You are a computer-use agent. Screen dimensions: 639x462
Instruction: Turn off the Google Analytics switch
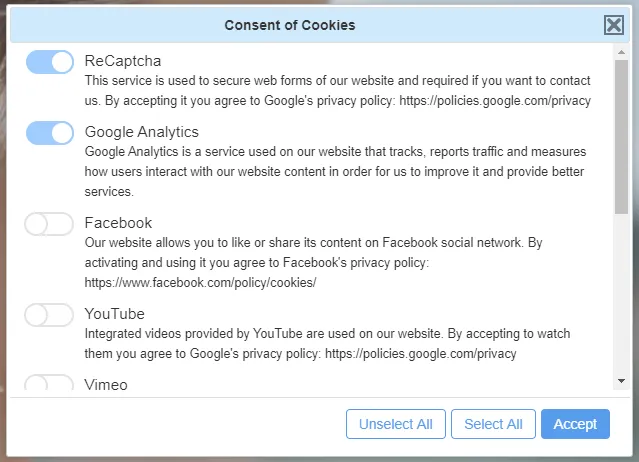click(x=49, y=133)
